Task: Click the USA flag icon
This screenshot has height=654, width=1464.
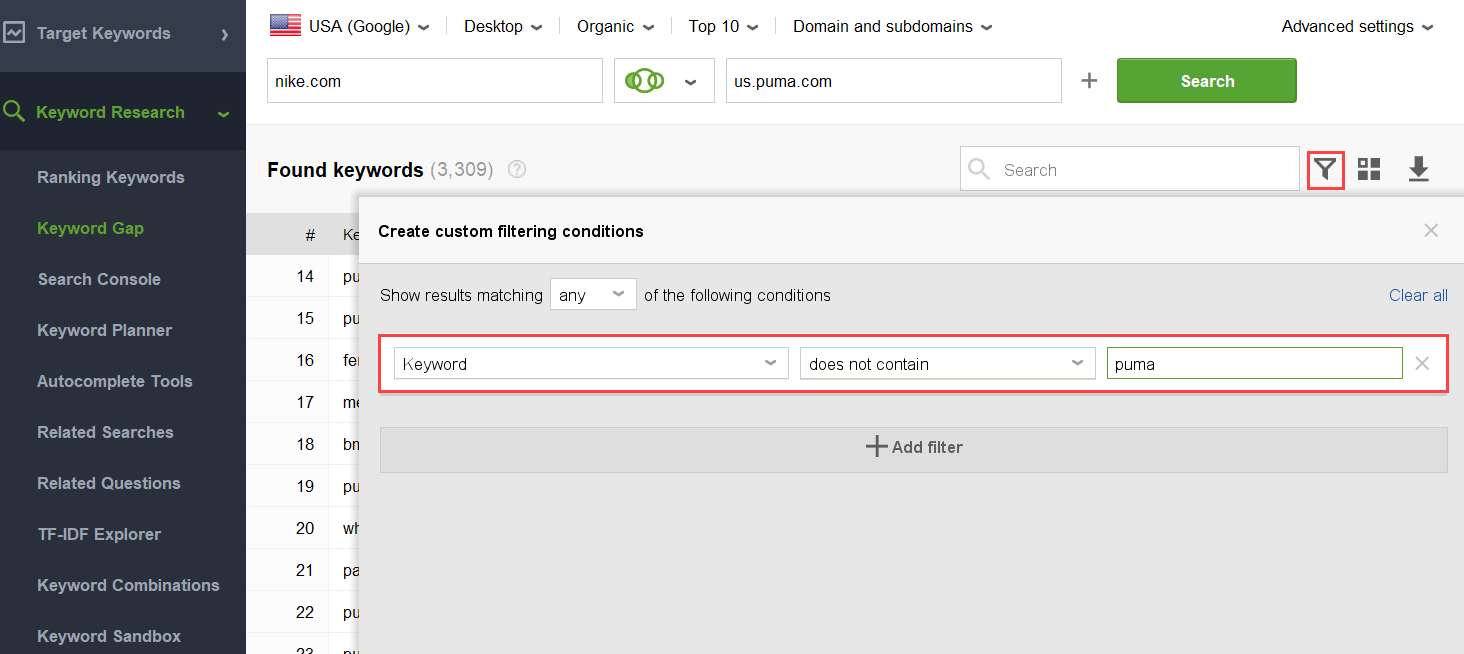Action: (x=285, y=26)
